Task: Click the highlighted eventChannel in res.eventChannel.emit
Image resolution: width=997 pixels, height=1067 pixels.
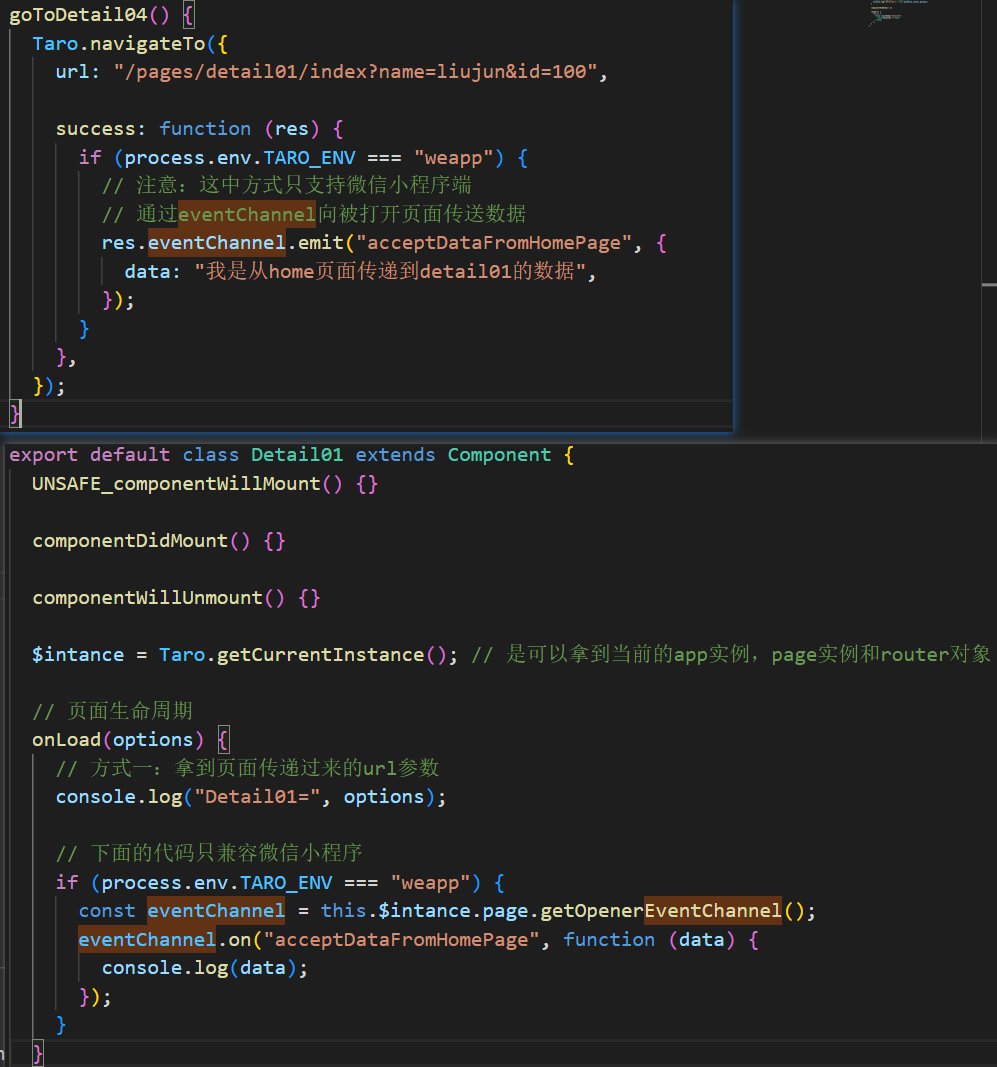Action: (216, 243)
